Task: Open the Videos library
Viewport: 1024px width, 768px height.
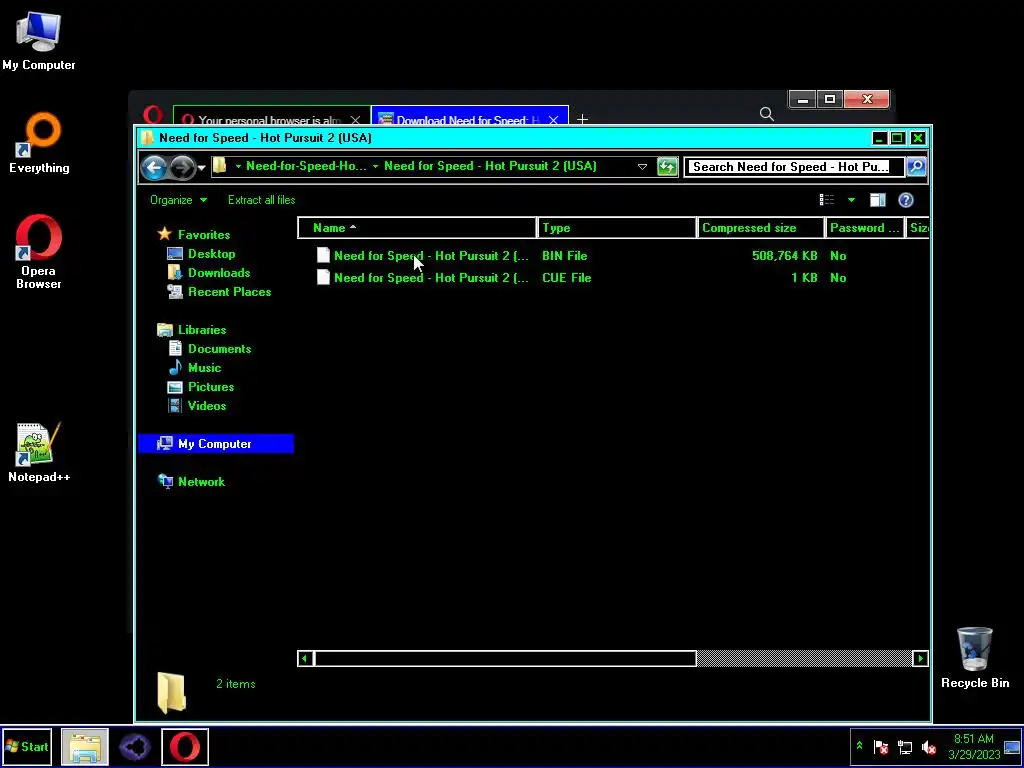Action: click(x=206, y=406)
